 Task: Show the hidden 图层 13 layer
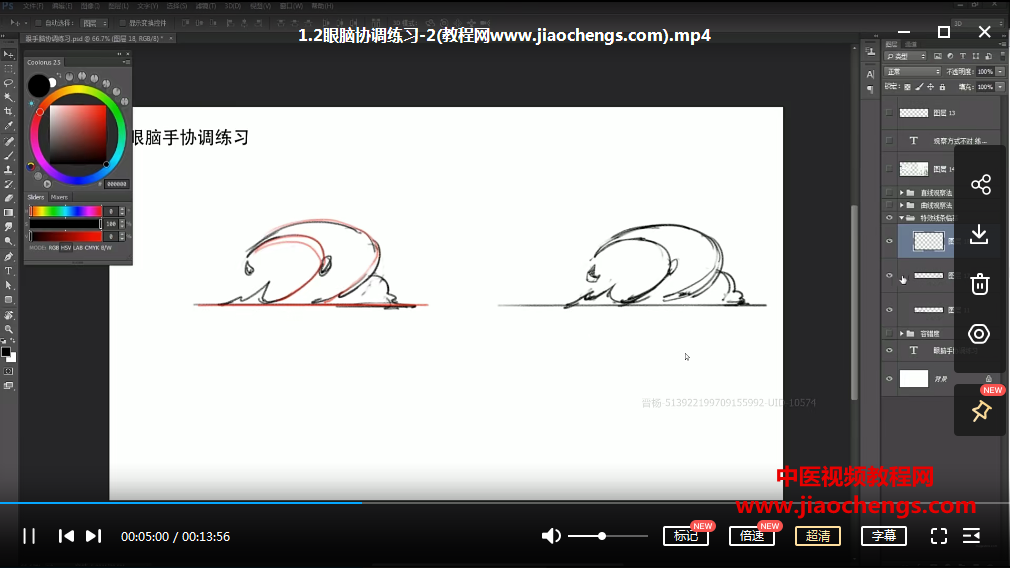point(890,113)
